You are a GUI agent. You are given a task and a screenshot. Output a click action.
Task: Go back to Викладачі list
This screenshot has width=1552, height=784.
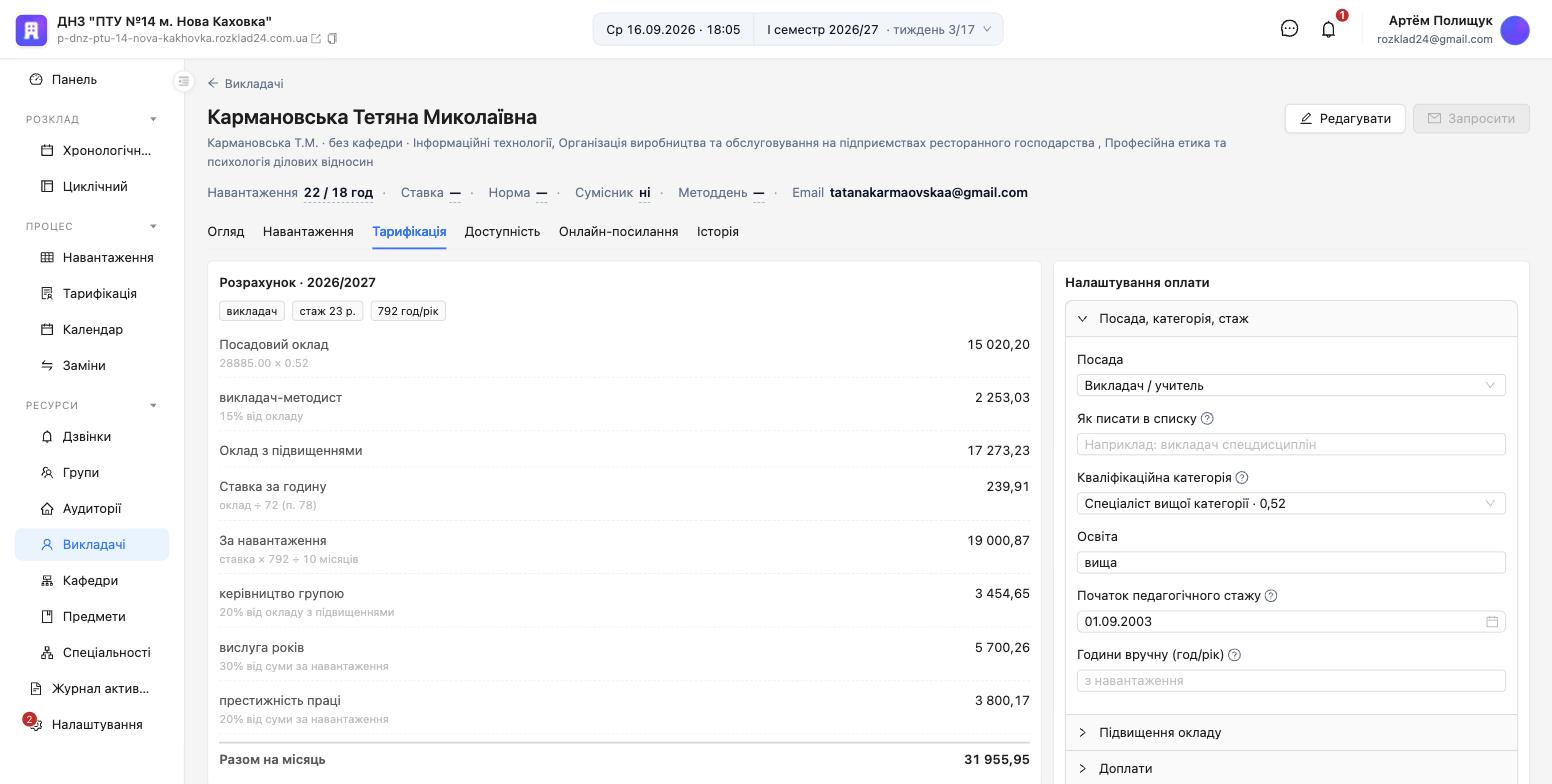click(245, 84)
